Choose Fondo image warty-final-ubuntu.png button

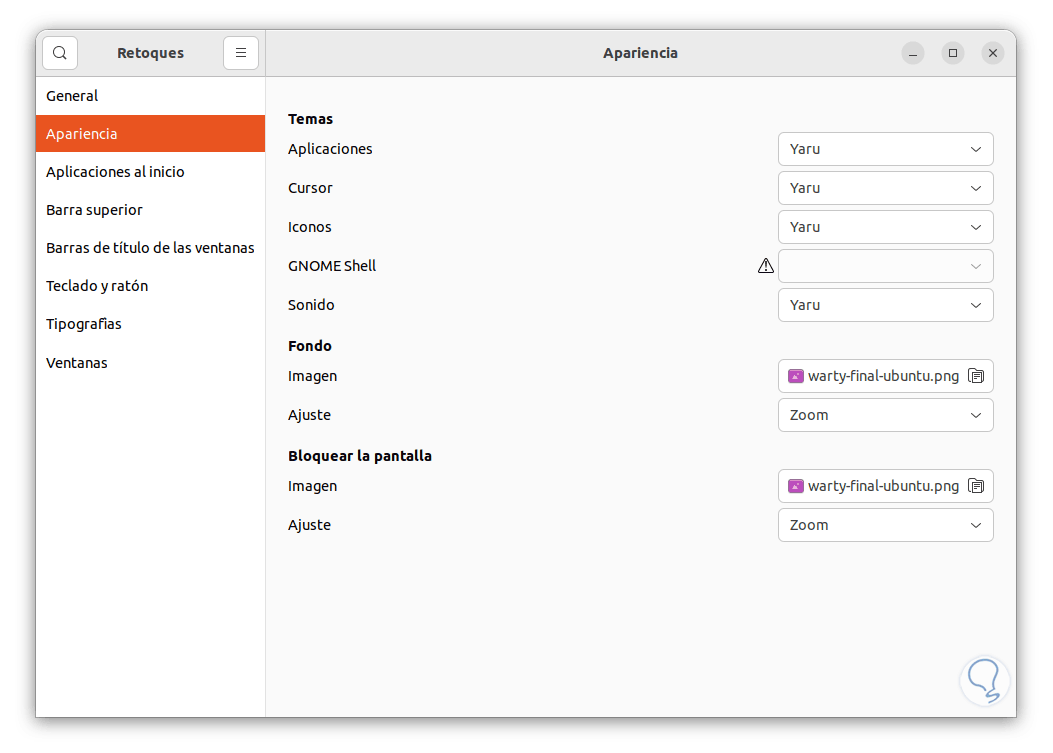click(880, 376)
